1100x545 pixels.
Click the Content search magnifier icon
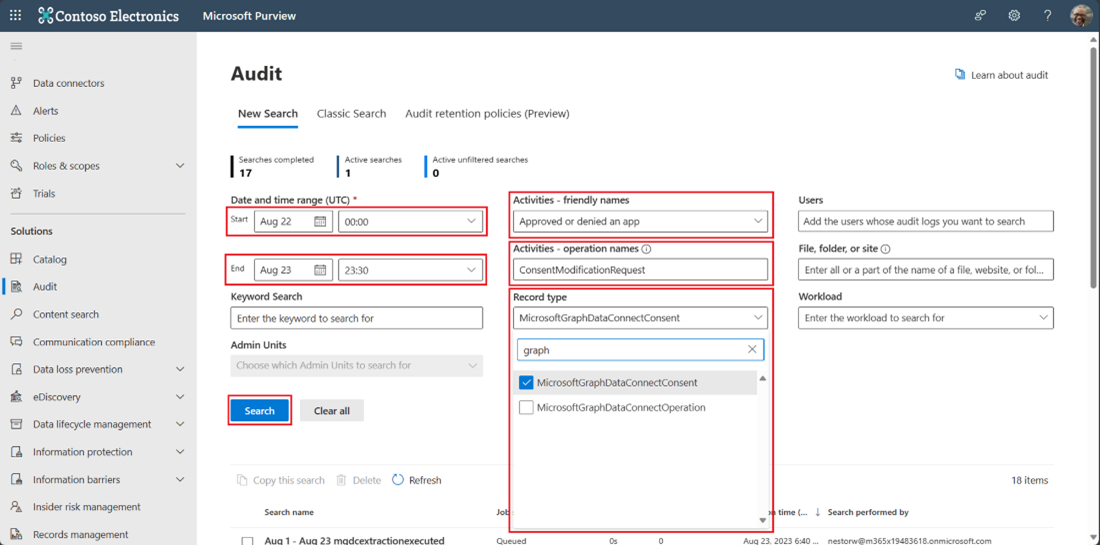point(17,314)
